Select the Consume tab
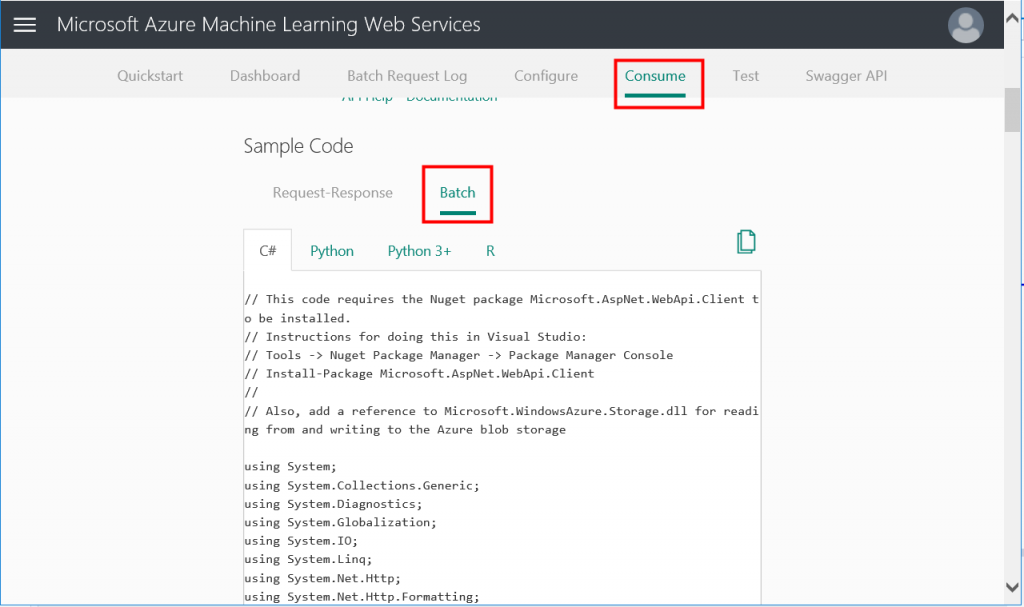The width and height of the screenshot is (1024, 607). tap(655, 76)
